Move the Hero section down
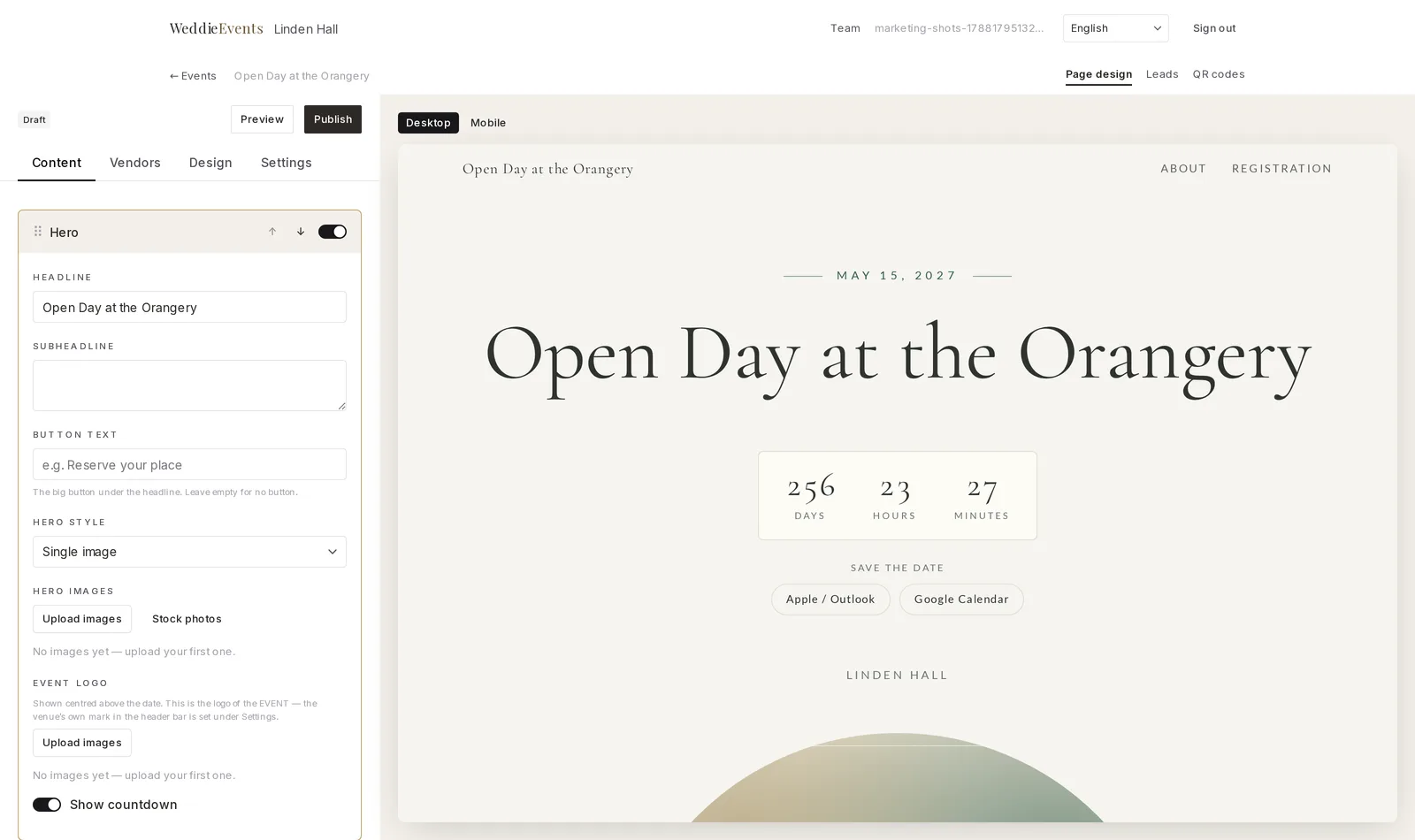1415x840 pixels. tap(301, 232)
